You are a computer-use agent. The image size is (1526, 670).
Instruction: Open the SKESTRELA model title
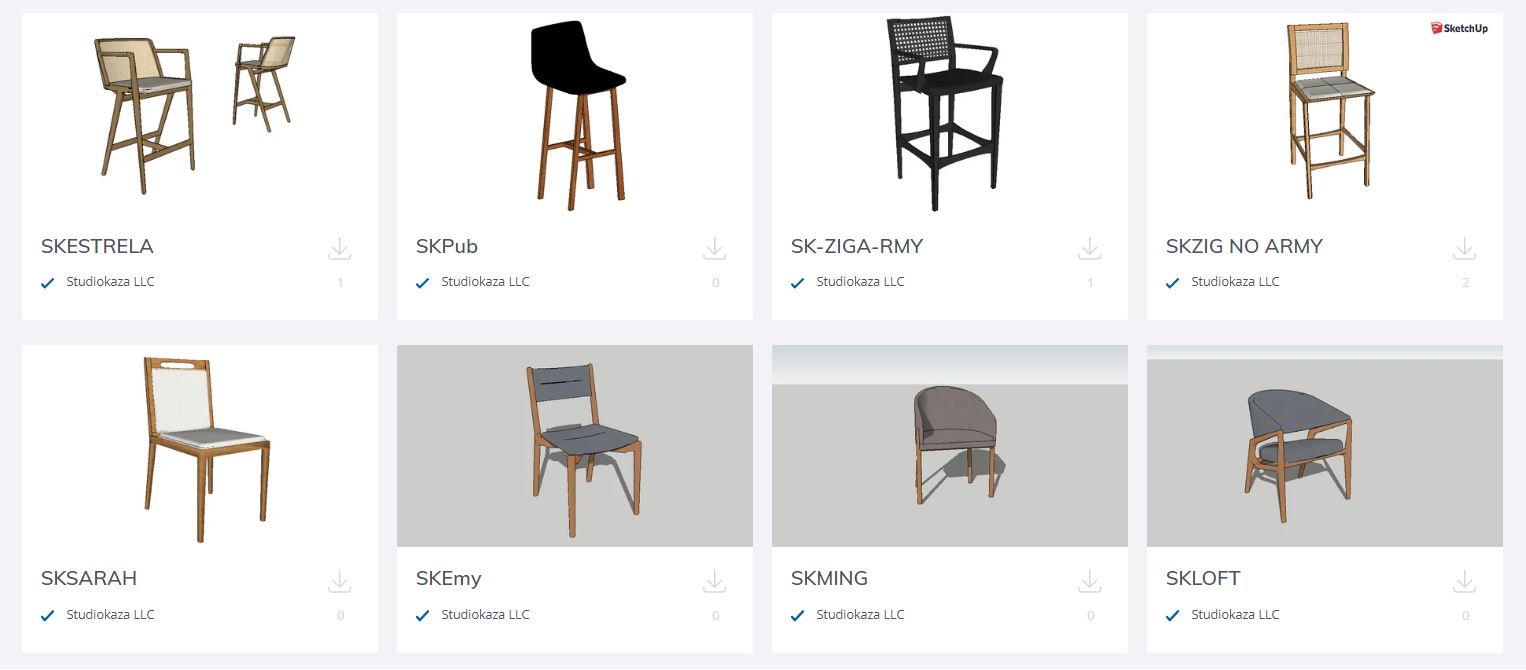97,246
